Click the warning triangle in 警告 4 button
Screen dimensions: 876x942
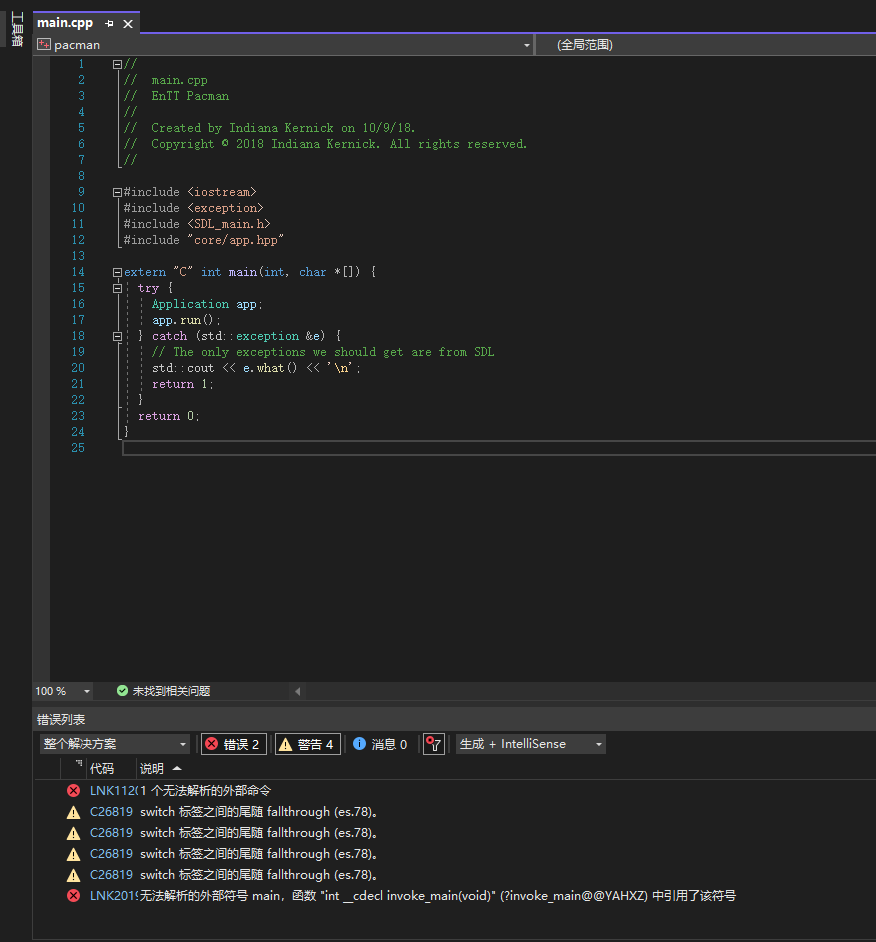(285, 744)
